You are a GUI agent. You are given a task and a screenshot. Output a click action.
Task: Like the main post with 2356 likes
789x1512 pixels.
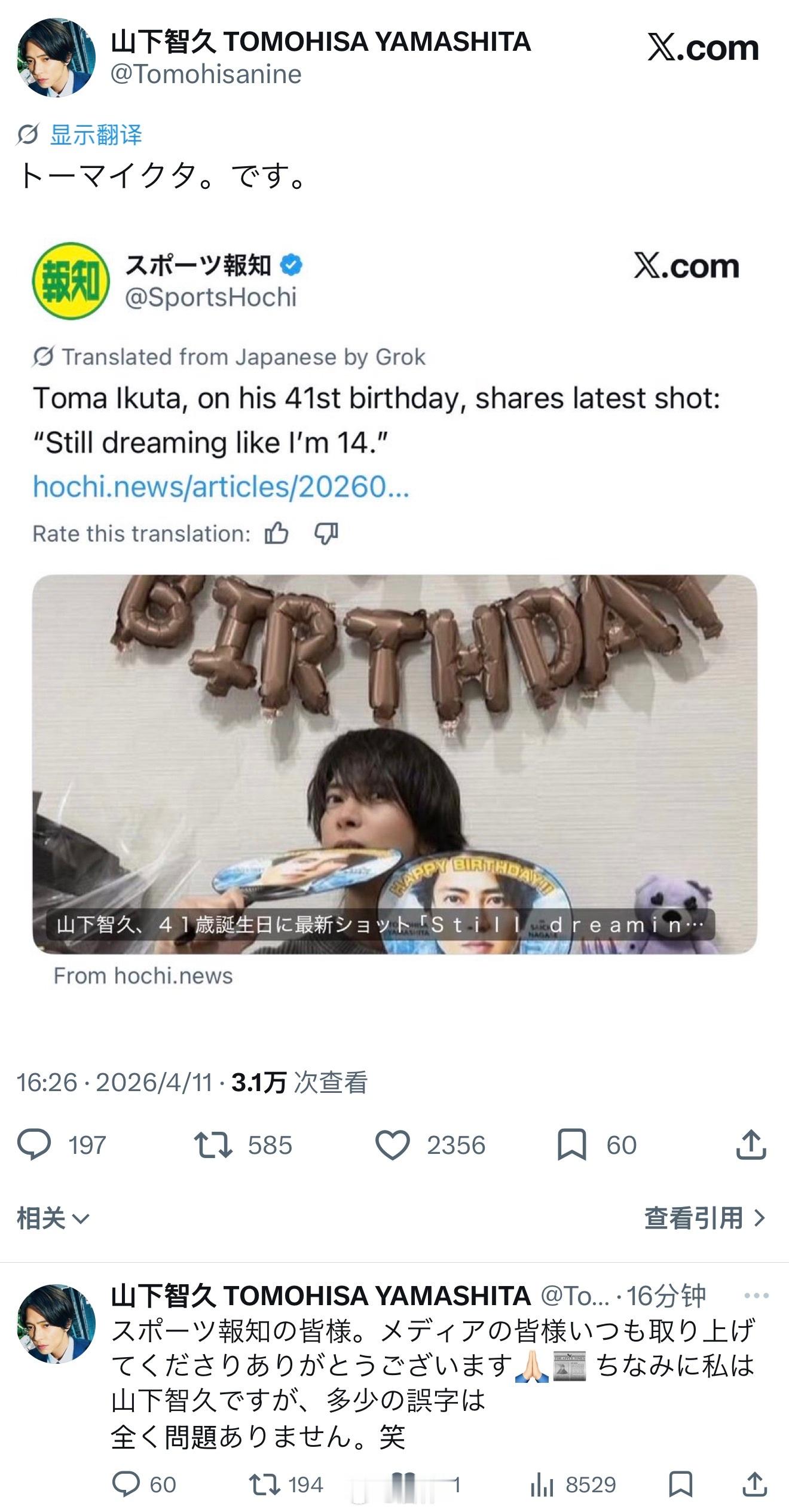[392, 1144]
